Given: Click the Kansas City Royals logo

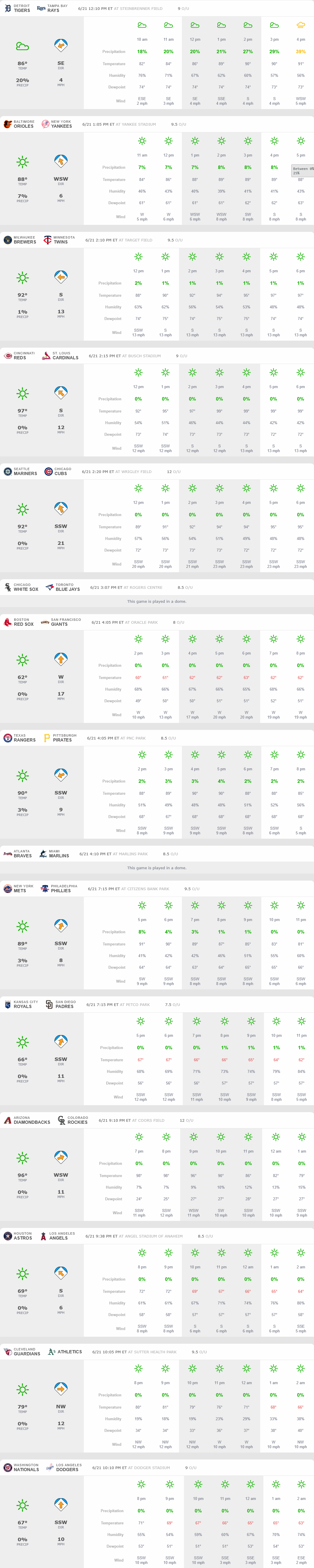Looking at the screenshot, I should coord(8,1004).
